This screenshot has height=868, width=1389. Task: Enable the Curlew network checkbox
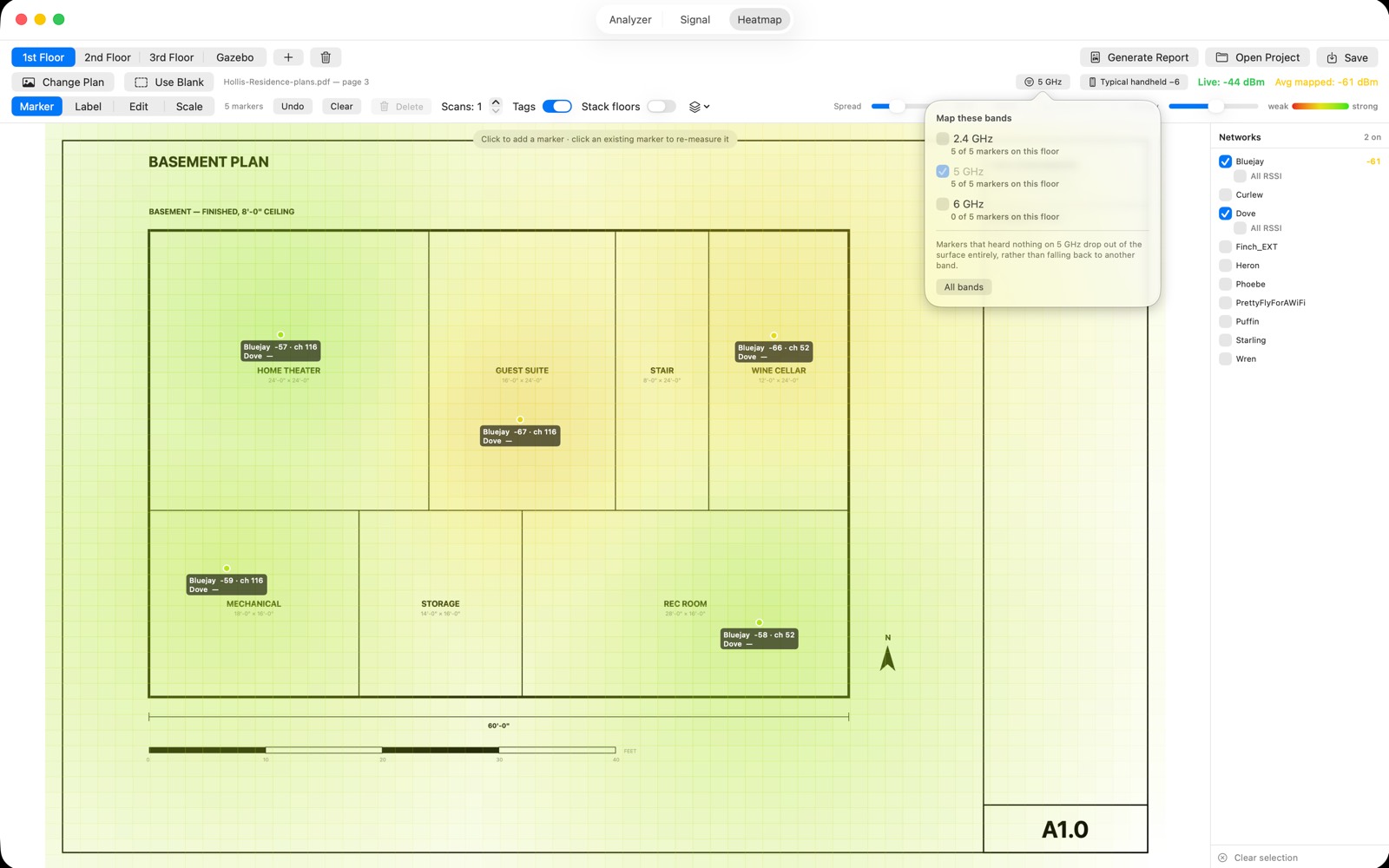(x=1225, y=194)
